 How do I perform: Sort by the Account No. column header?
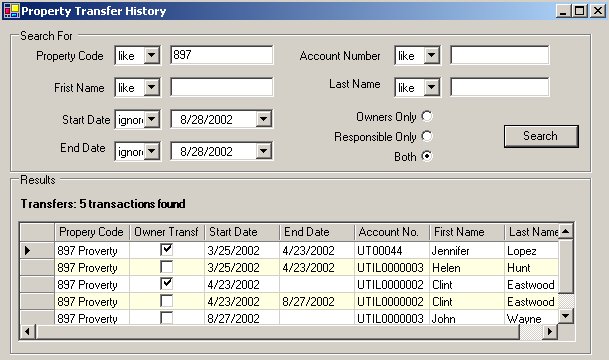coord(392,232)
